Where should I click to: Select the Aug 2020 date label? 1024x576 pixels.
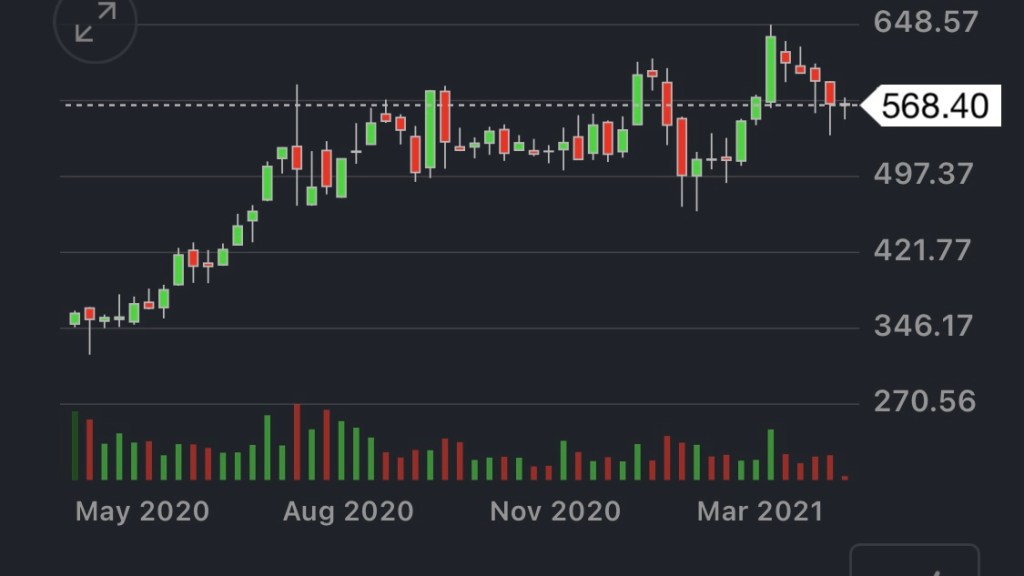tap(348, 512)
